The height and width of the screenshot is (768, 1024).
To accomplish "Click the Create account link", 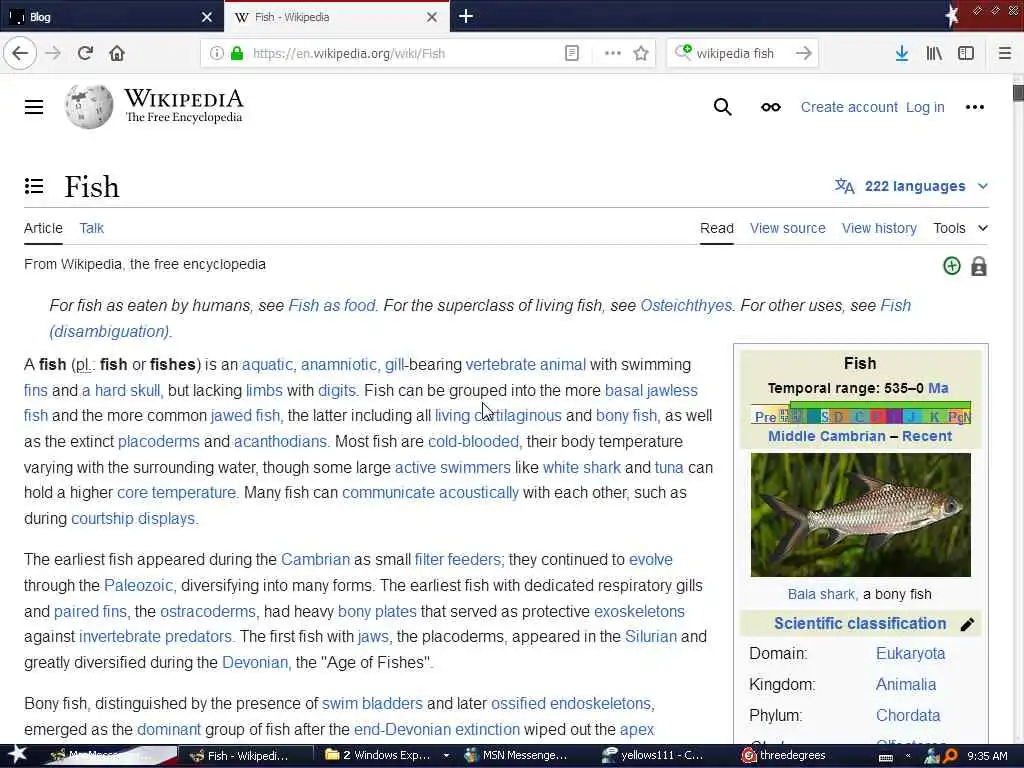I will [849, 107].
